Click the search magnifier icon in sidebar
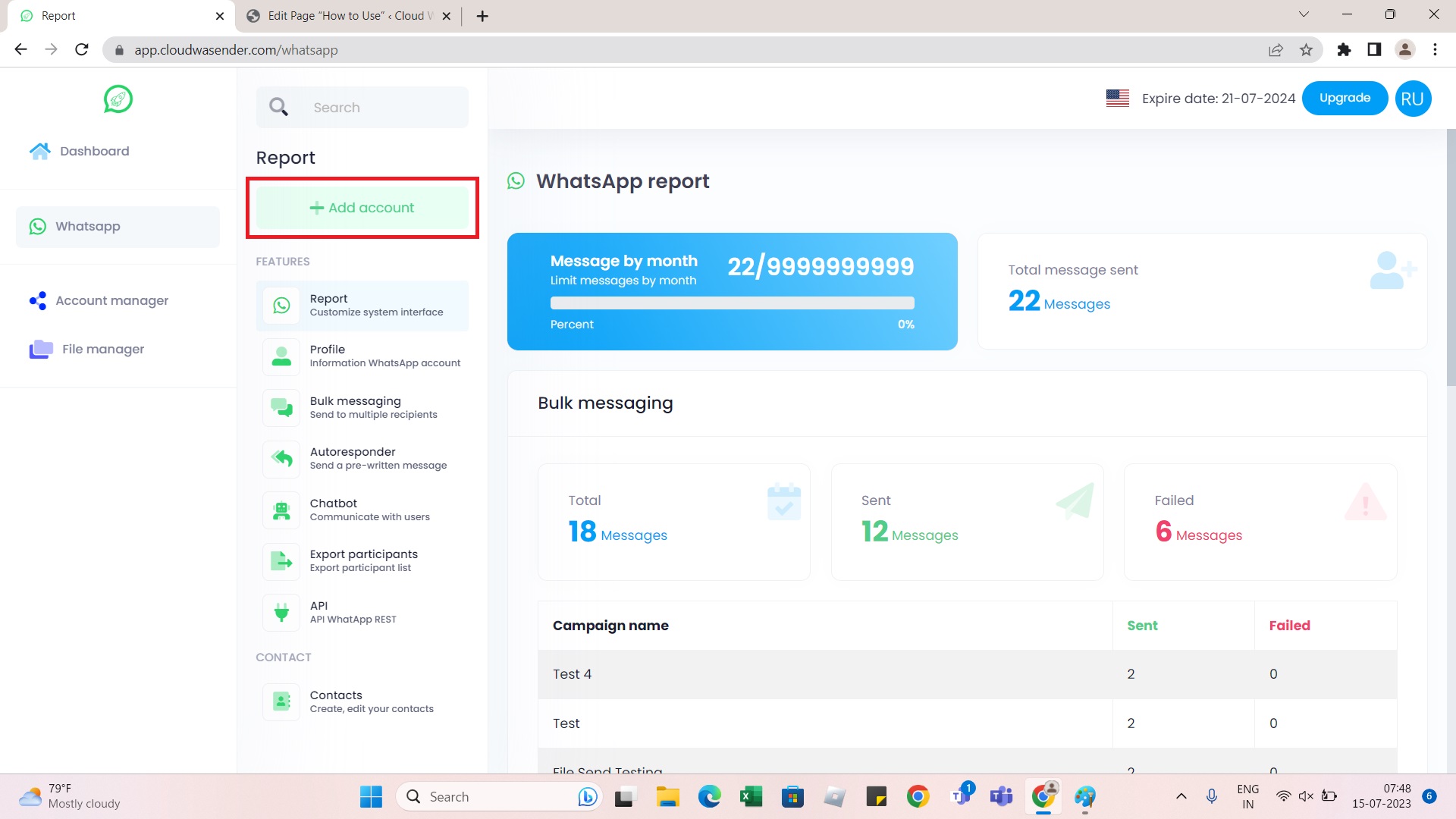1456x819 pixels. click(278, 107)
